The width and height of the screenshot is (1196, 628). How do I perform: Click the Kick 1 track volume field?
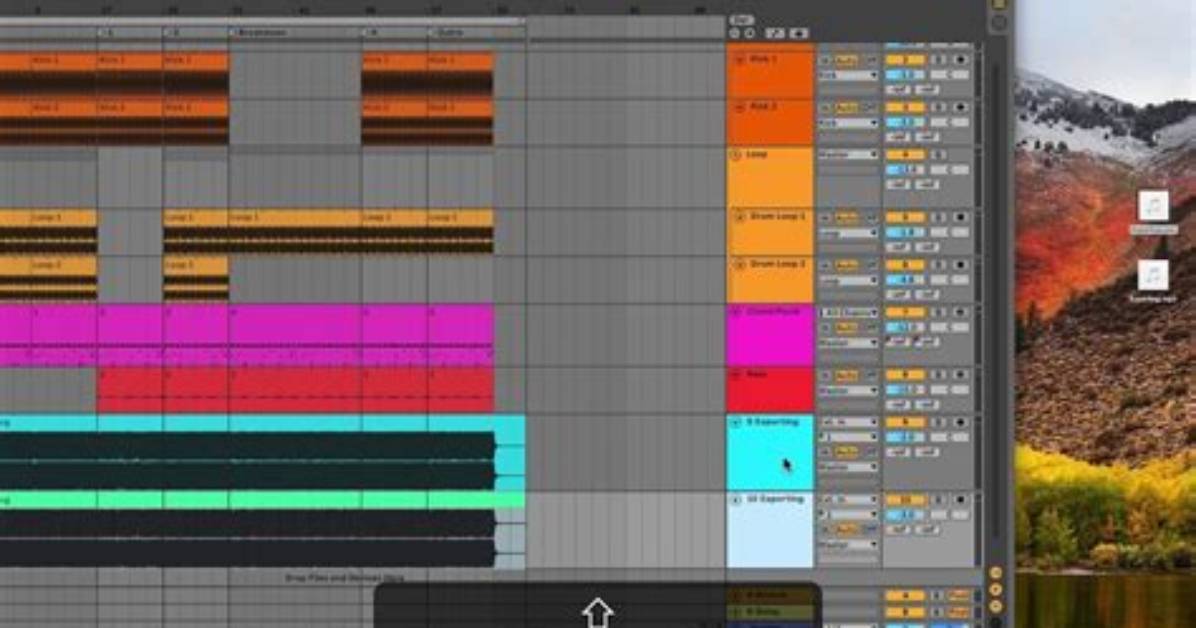(x=905, y=76)
